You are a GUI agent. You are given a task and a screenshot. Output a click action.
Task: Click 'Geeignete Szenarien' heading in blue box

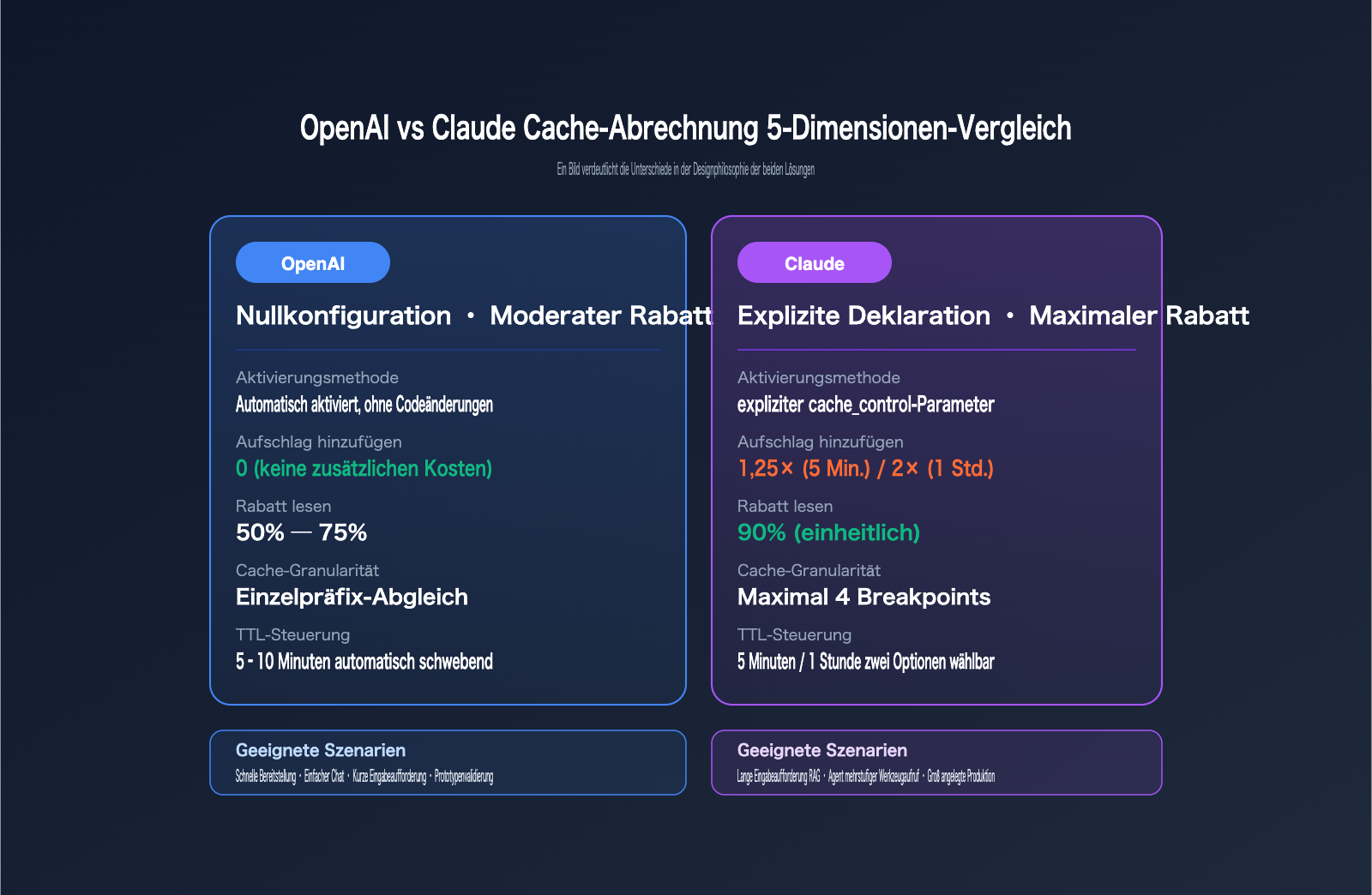(x=321, y=750)
